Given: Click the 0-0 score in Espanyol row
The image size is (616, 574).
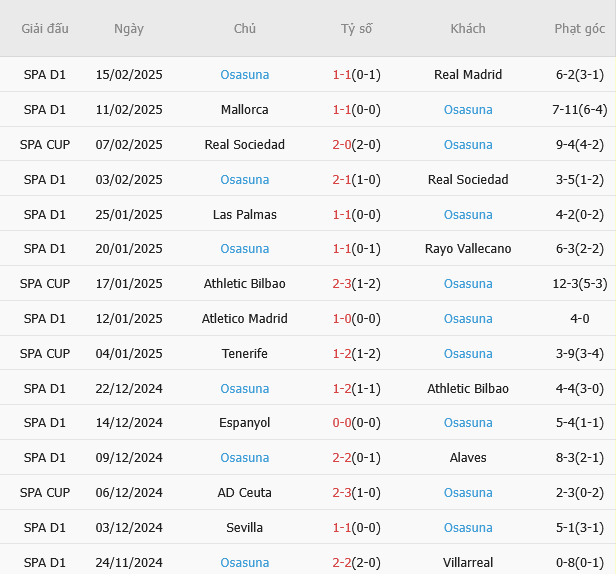Looking at the screenshot, I should coord(343,423).
